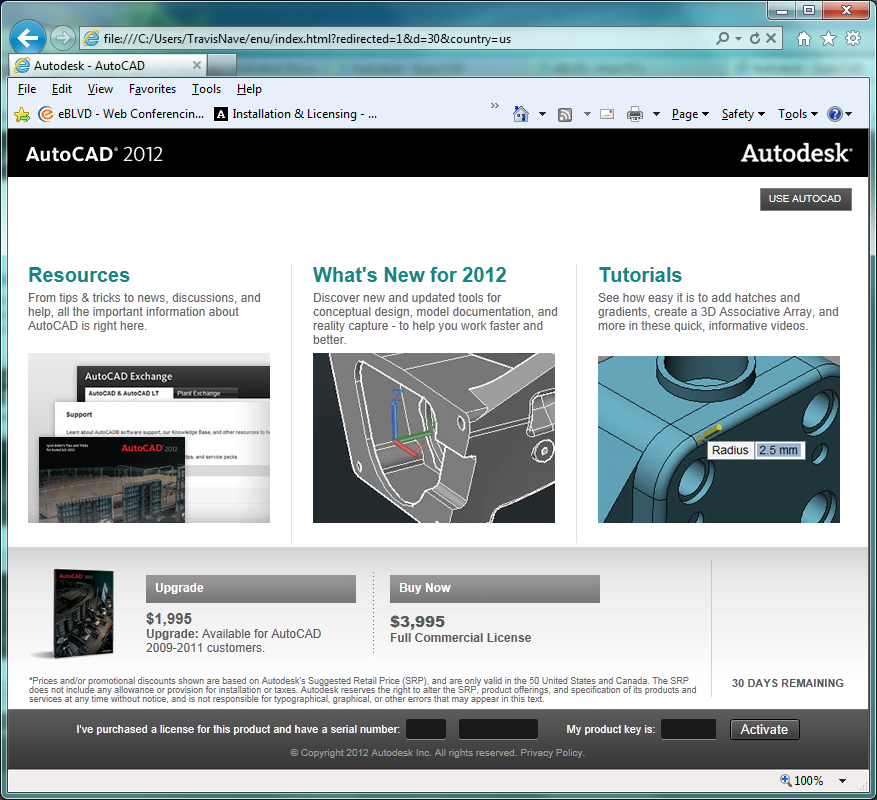Click the 30 DAYS REMAINING text
Screen dimensions: 877x800
tap(788, 683)
